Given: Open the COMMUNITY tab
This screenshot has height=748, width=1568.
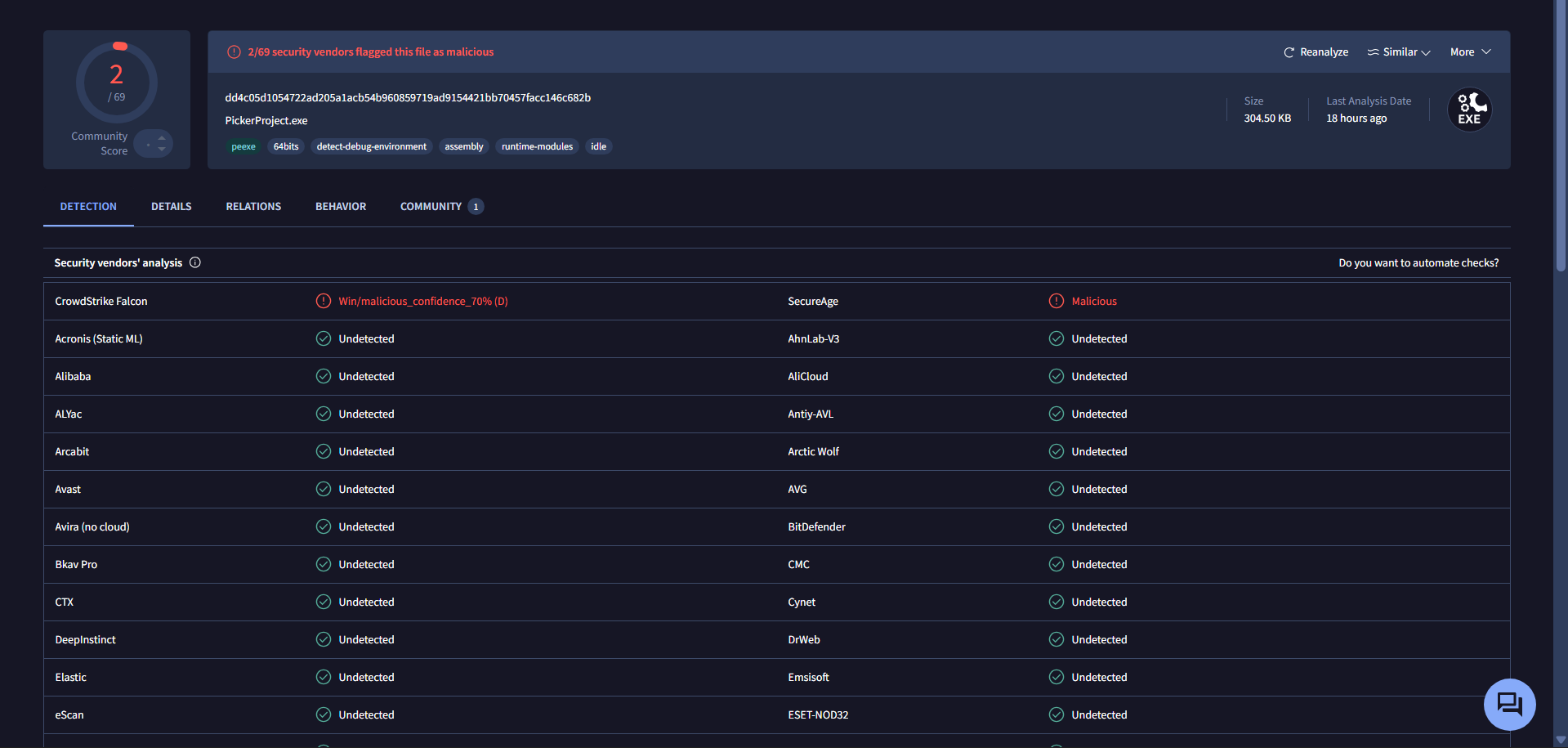Looking at the screenshot, I should pos(441,207).
